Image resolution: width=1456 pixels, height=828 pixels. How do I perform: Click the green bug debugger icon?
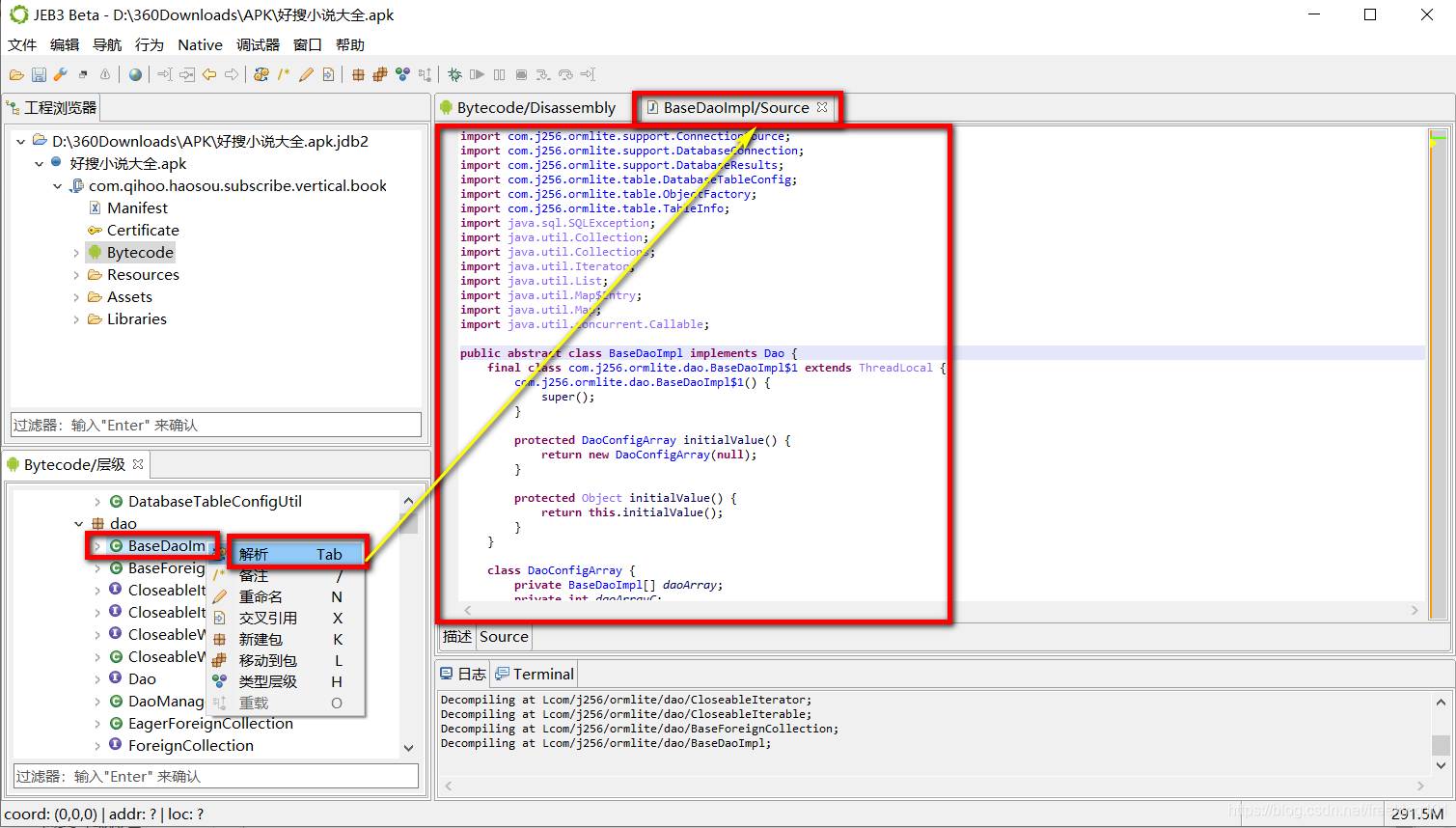[x=454, y=74]
